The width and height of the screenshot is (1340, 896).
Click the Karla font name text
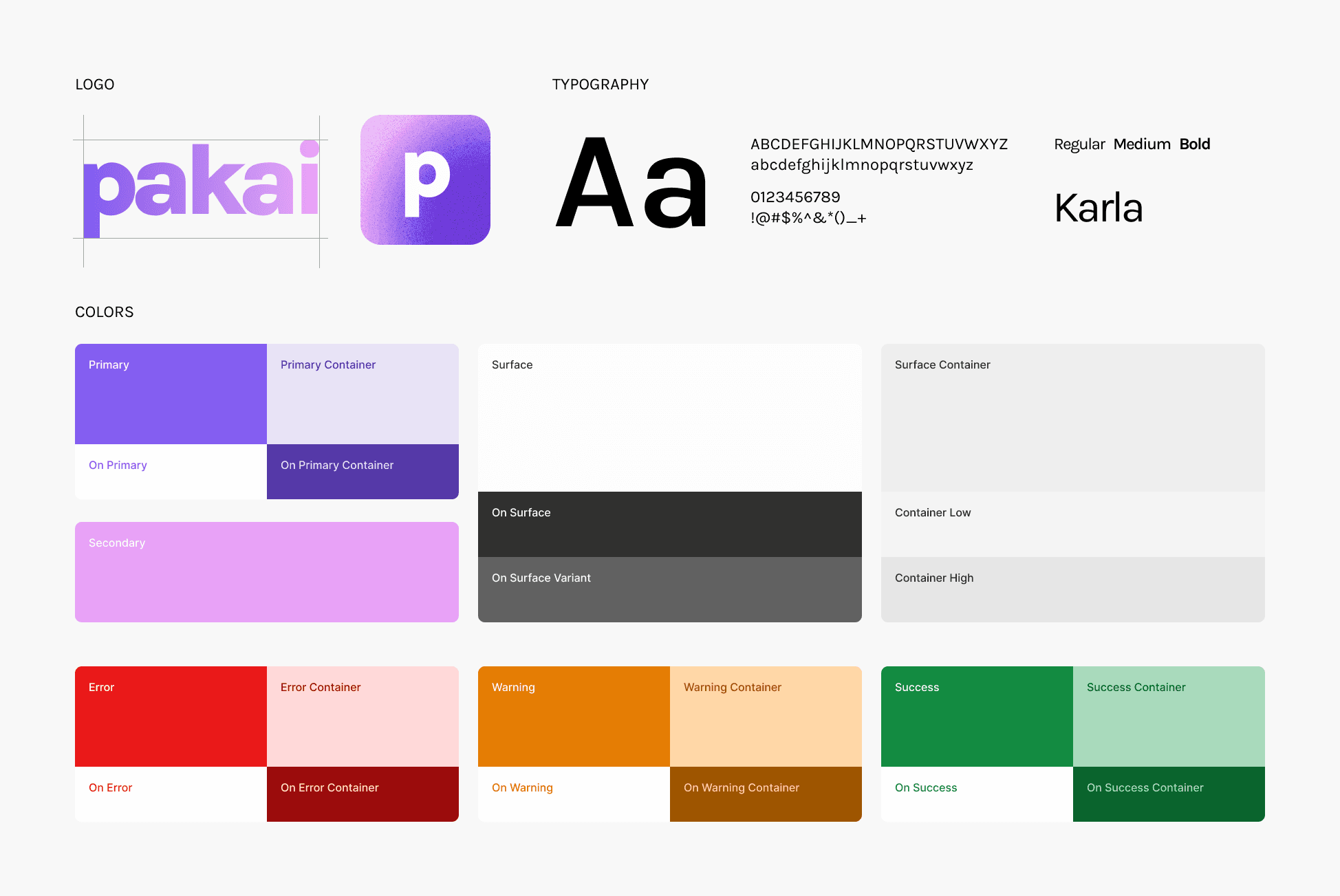click(x=1099, y=208)
